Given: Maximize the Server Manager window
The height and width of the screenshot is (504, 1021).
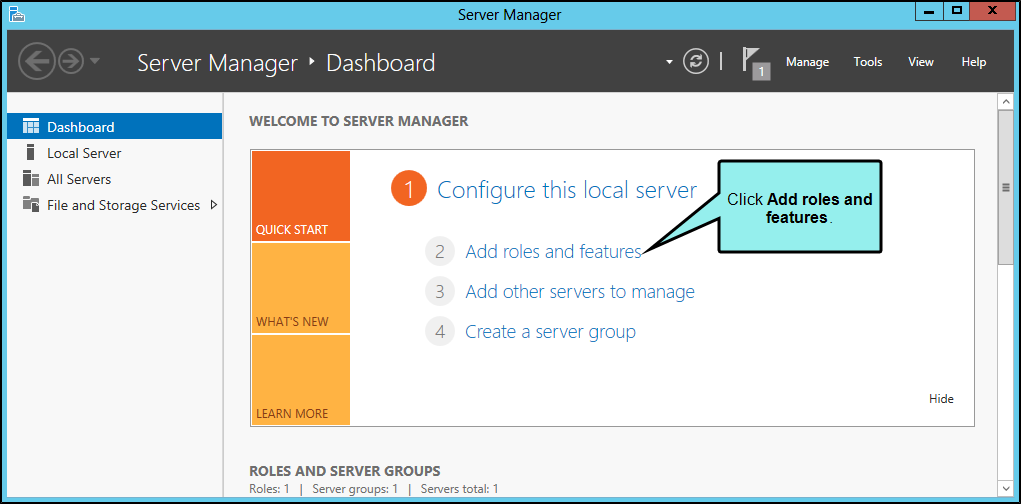Looking at the screenshot, I should tap(955, 11).
